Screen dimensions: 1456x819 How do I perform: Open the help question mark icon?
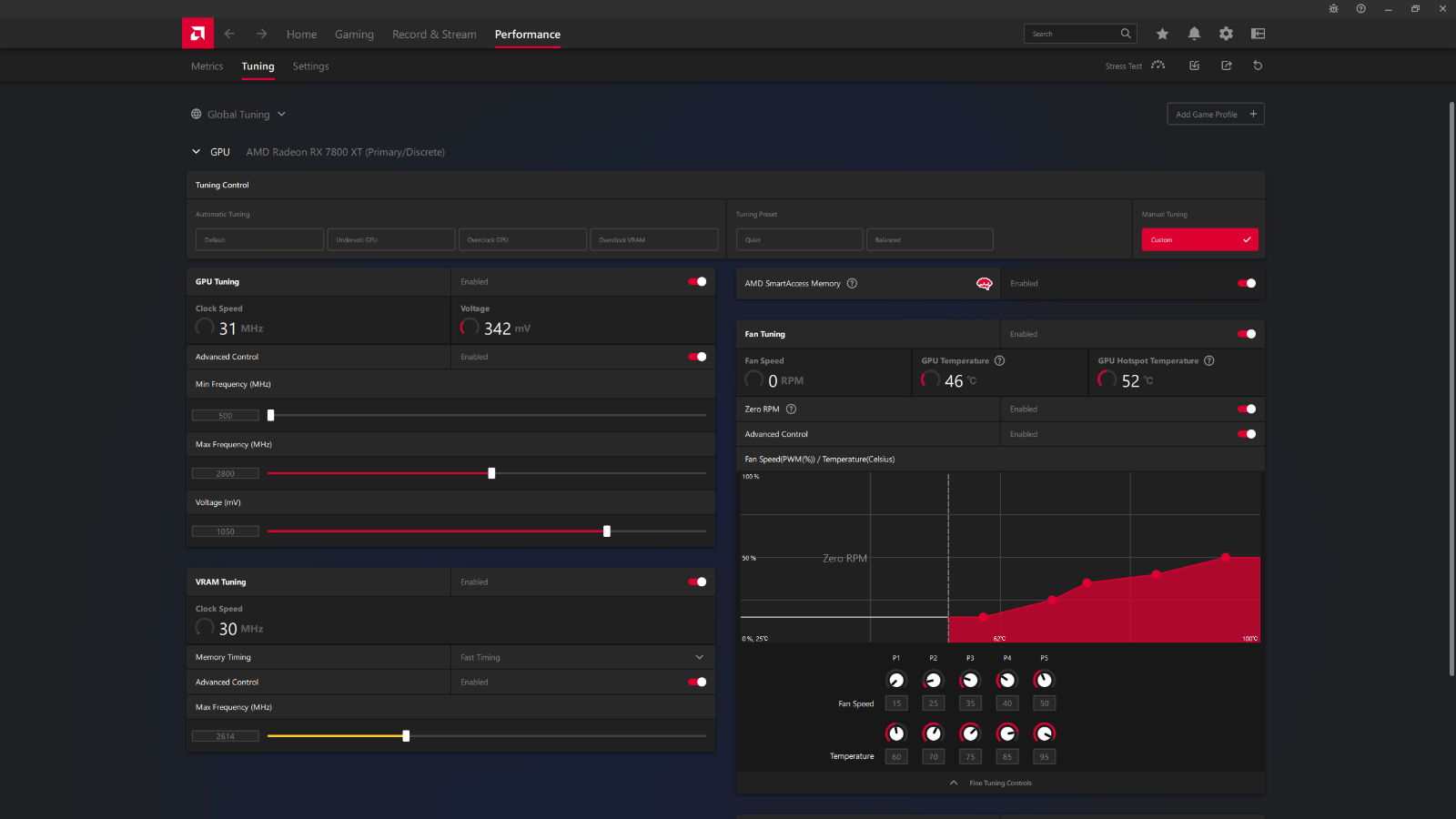[1360, 8]
